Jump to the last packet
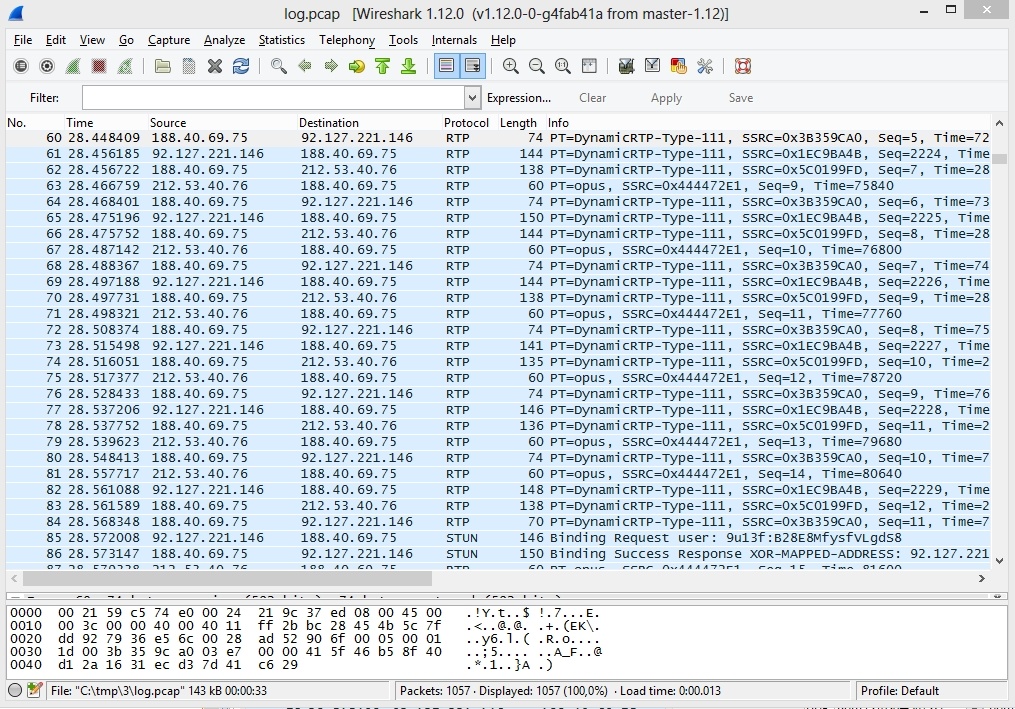This screenshot has width=1015, height=709. 408,66
